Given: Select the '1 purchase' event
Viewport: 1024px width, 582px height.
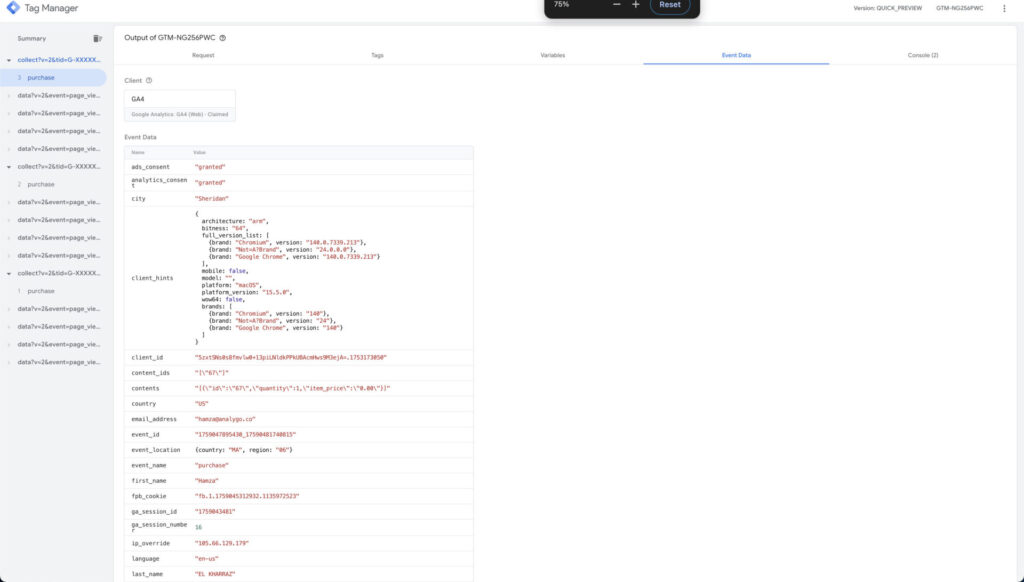Looking at the screenshot, I should [40, 291].
